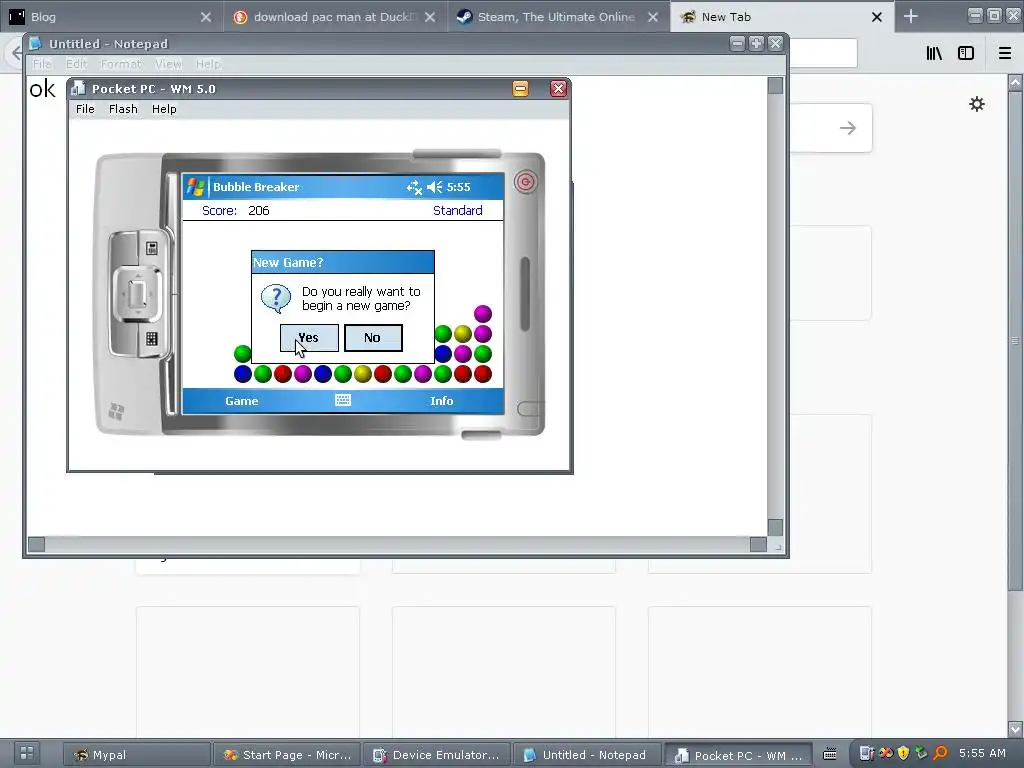Open File menu in Notepad

coord(42,64)
